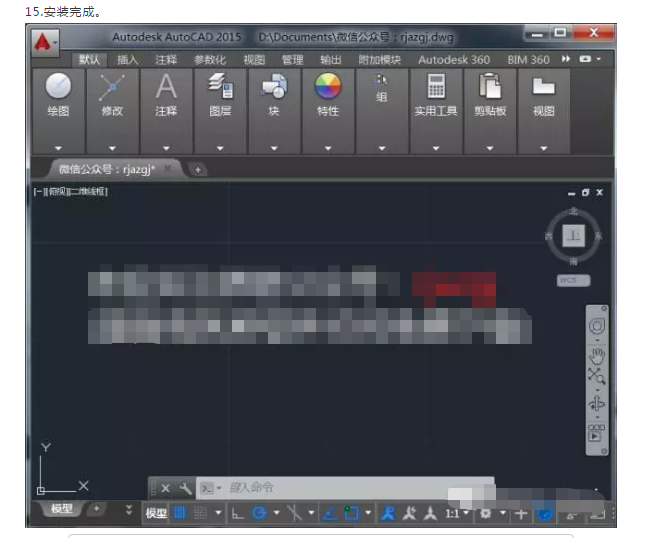
Task: Open the 特性 (Properties) color wheel icon
Action: (x=328, y=86)
